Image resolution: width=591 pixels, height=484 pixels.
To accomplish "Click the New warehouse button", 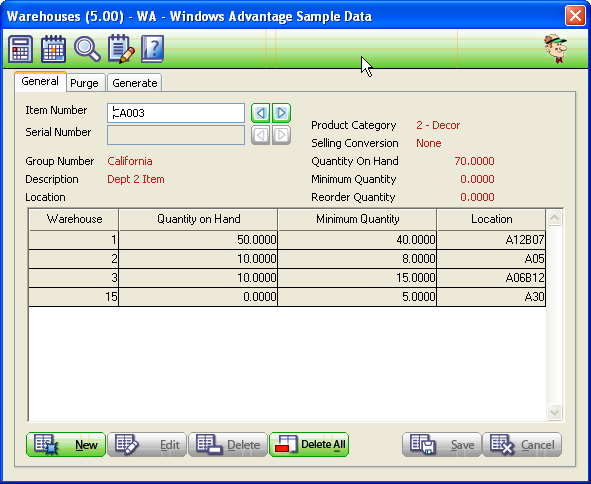I will (x=66, y=445).
